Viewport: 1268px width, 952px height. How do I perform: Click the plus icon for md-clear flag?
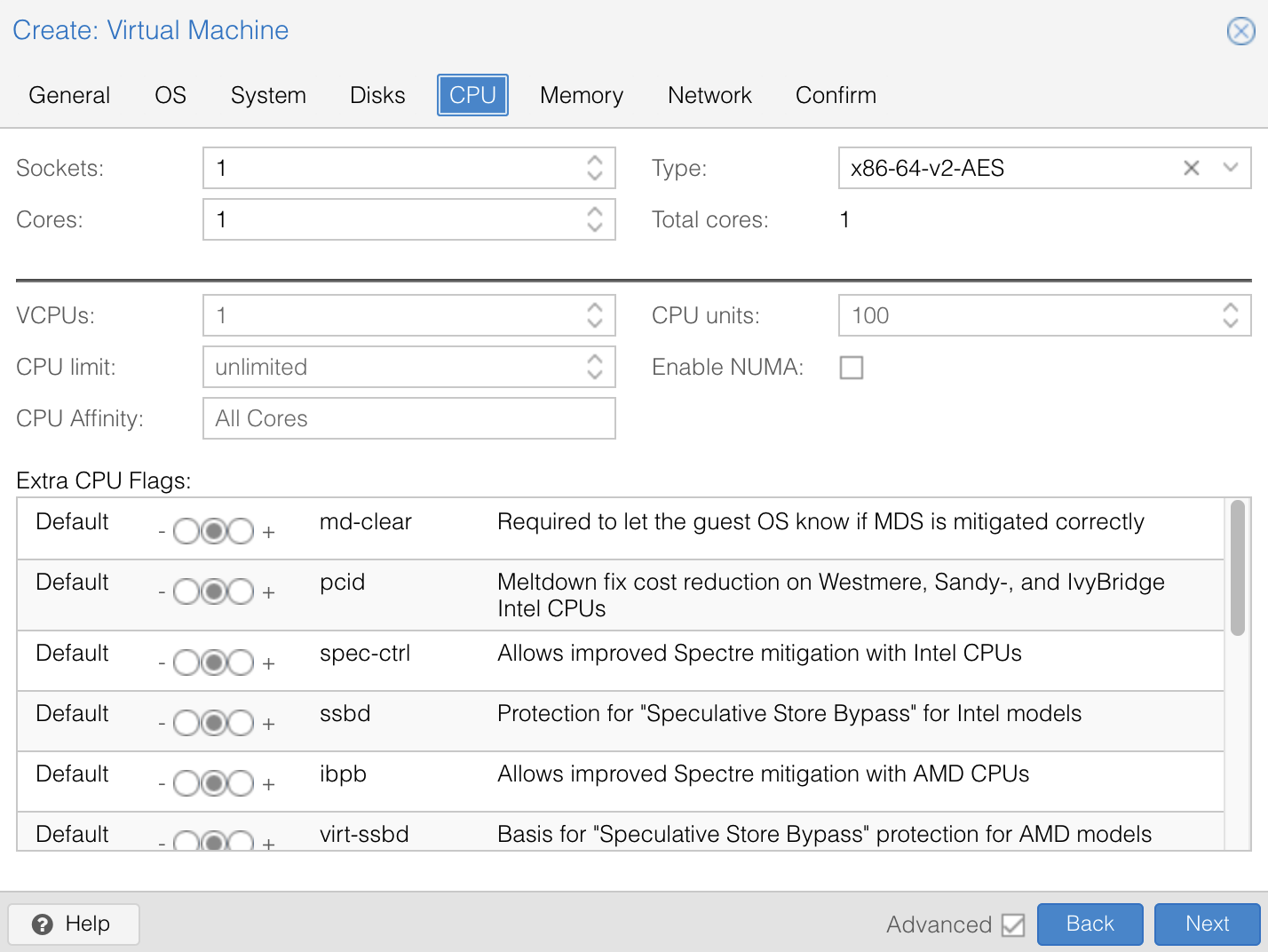click(x=268, y=532)
